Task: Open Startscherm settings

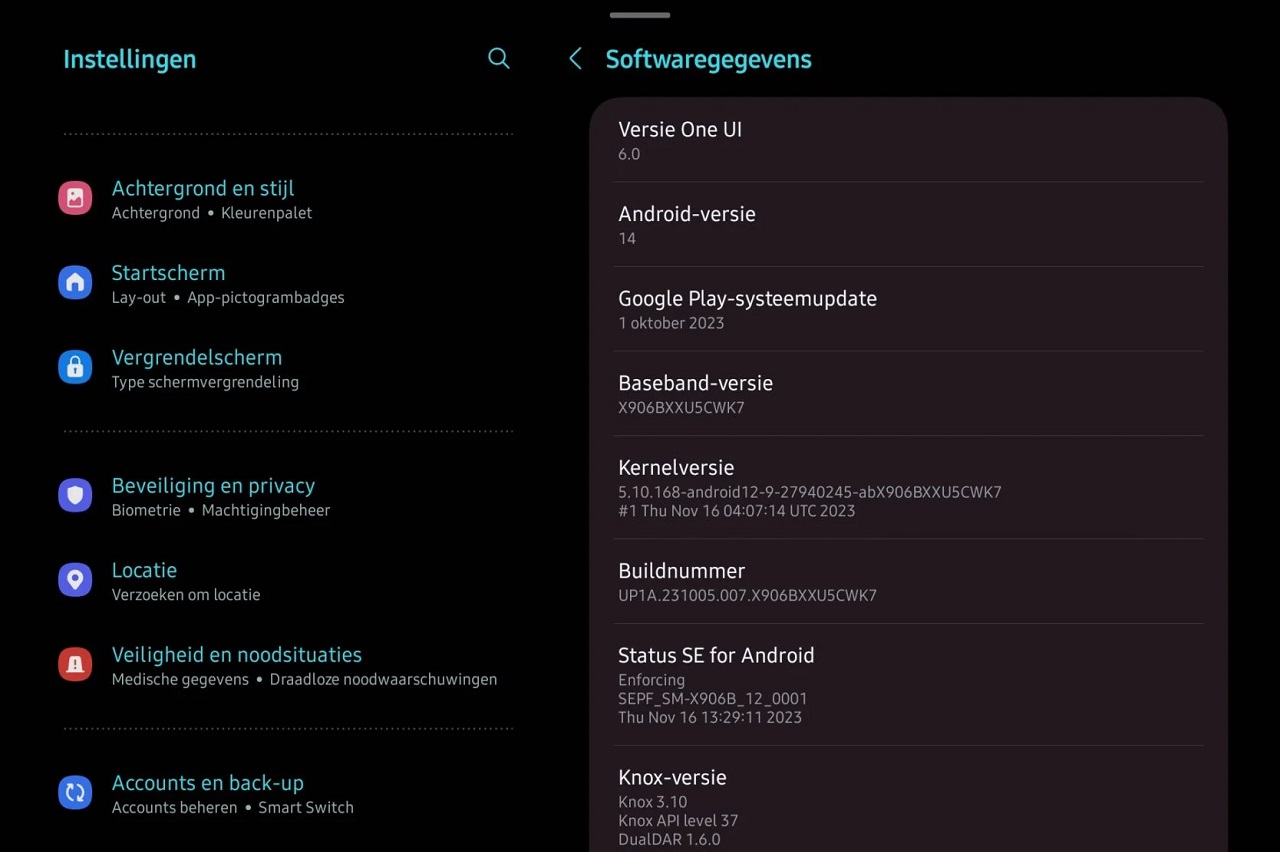Action: pyautogui.click(x=288, y=283)
